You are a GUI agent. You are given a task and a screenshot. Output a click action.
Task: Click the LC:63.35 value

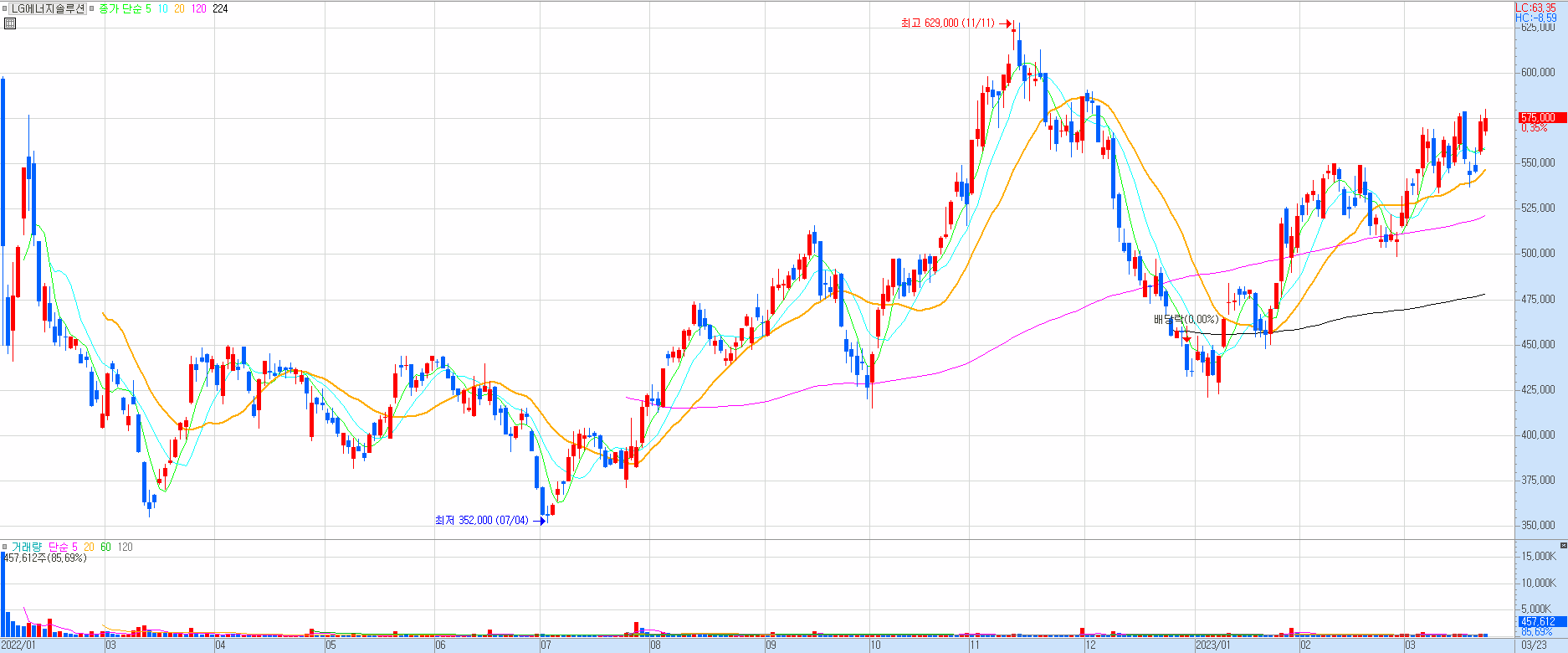coord(1536,8)
